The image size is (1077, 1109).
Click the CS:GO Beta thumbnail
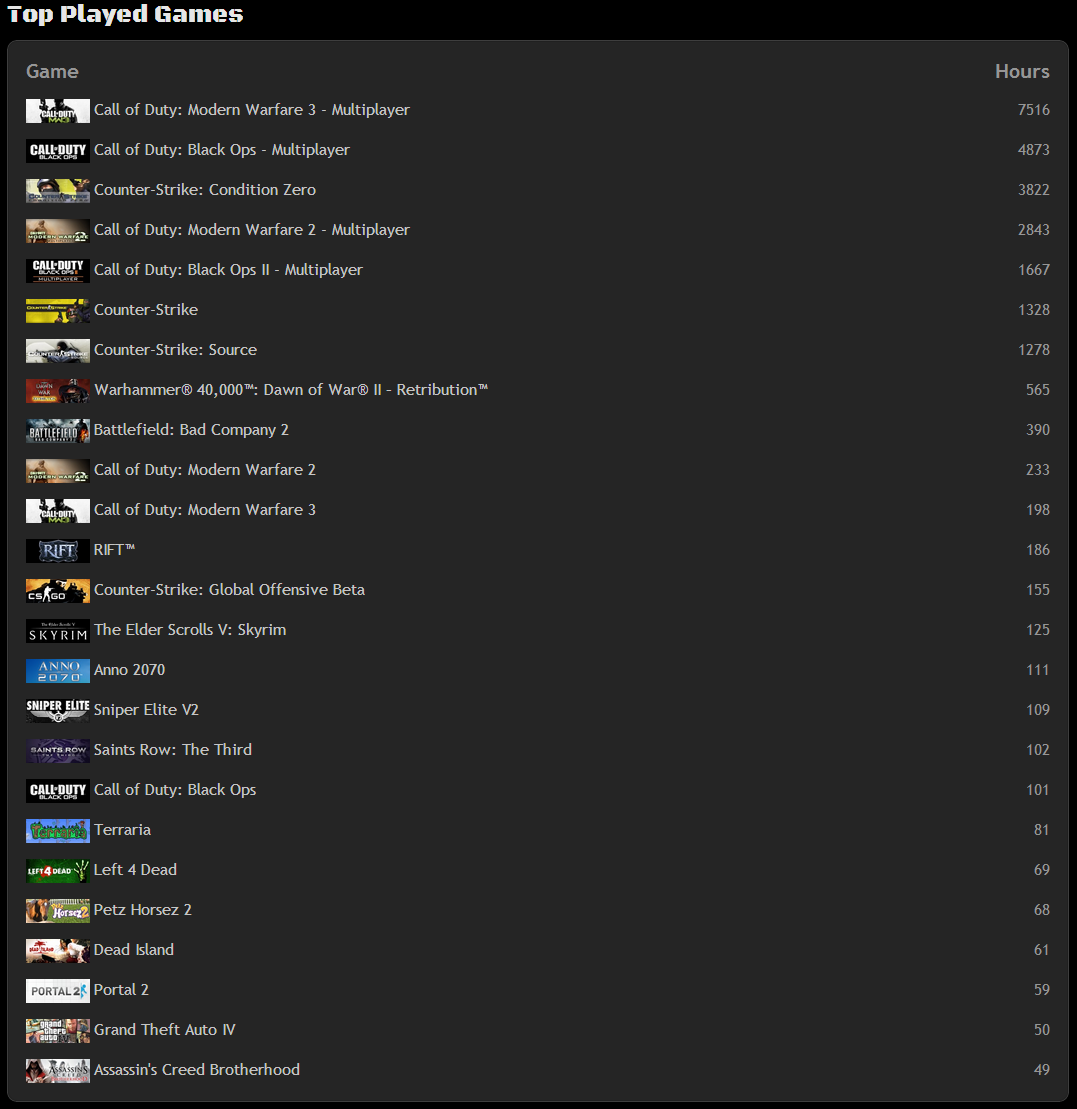[x=58, y=591]
